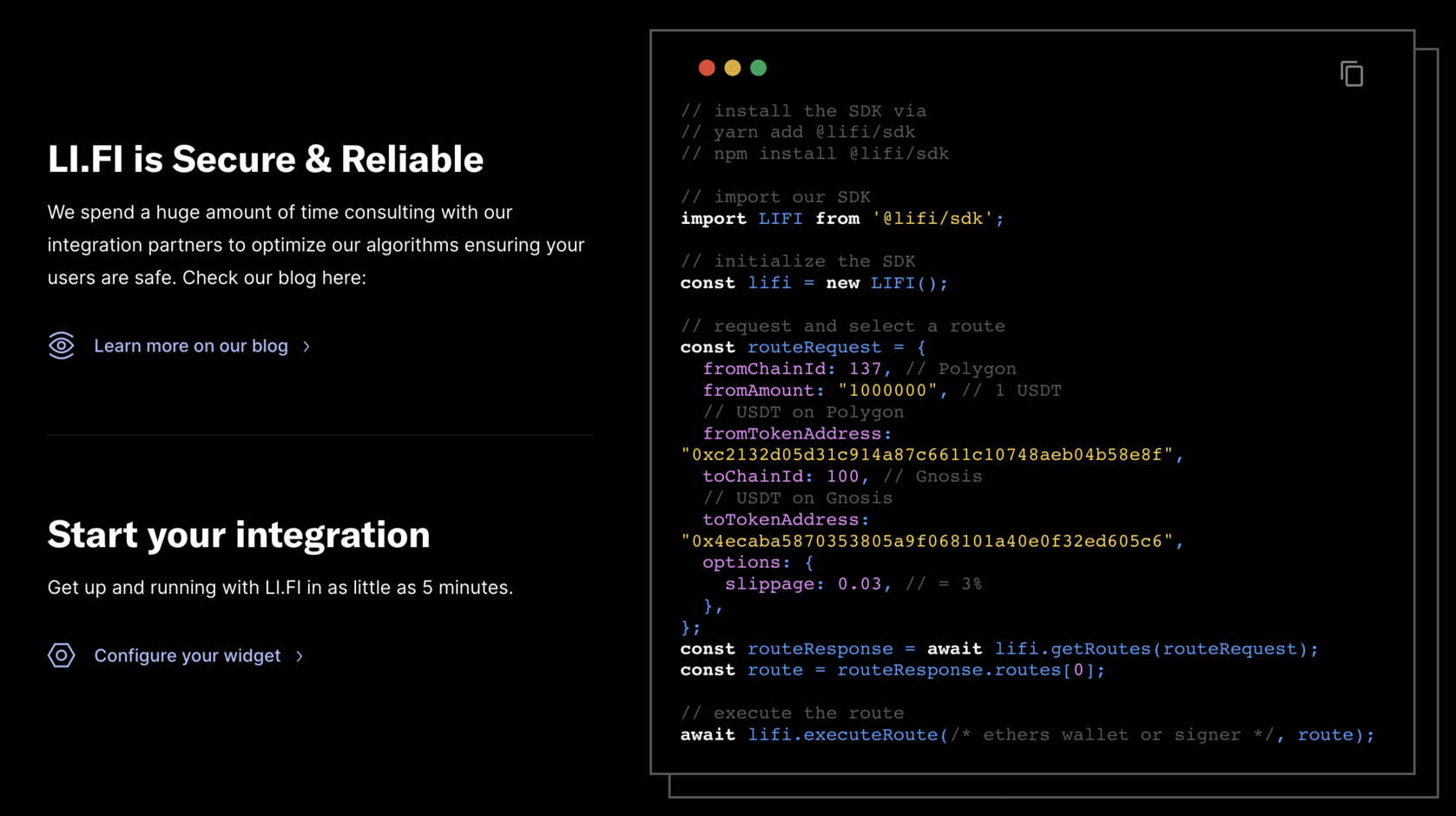Click the 0x4ecaba58 Gnosis token address

point(932,541)
